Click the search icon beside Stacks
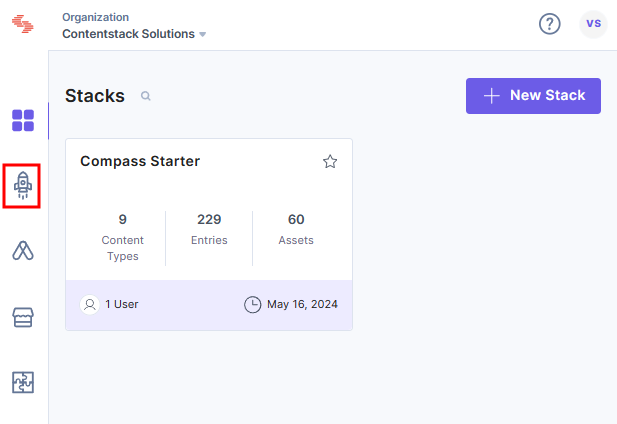This screenshot has width=617, height=424. coord(146,96)
